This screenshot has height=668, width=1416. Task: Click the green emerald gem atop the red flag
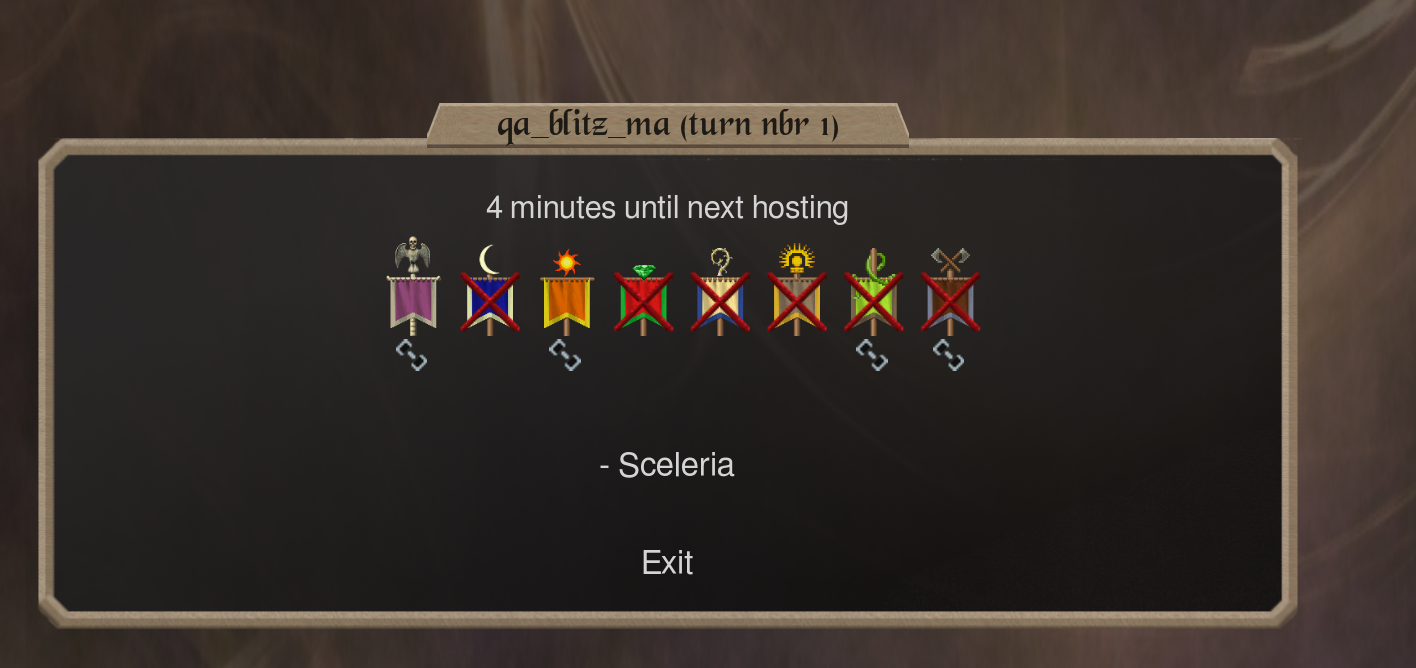[643, 271]
